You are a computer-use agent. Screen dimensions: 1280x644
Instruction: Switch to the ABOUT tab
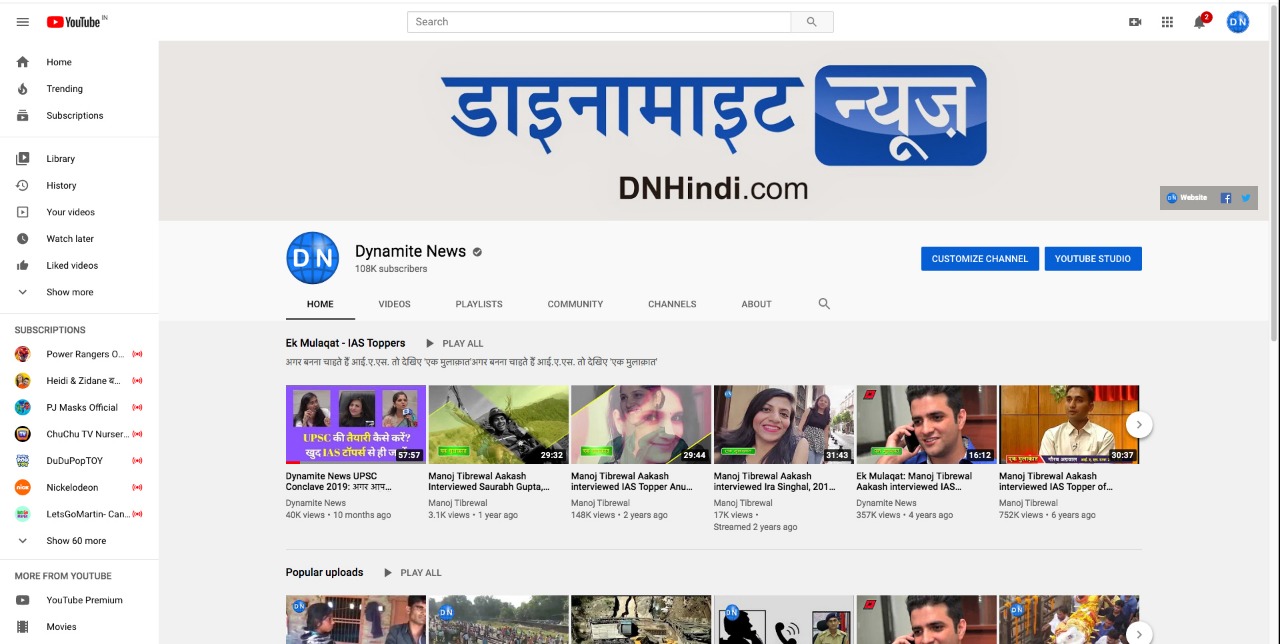point(756,304)
